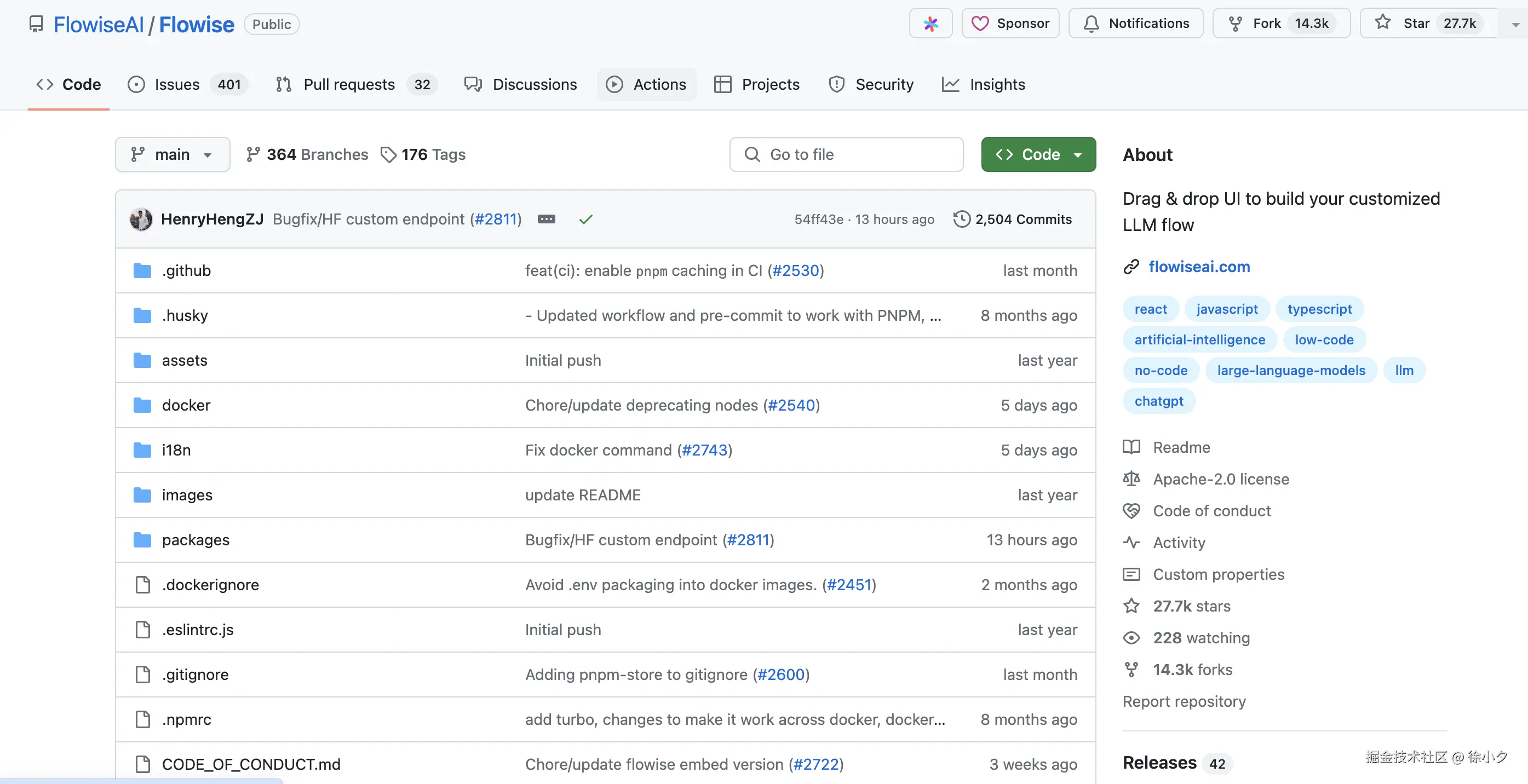Click the Go to file search field

tap(847, 155)
